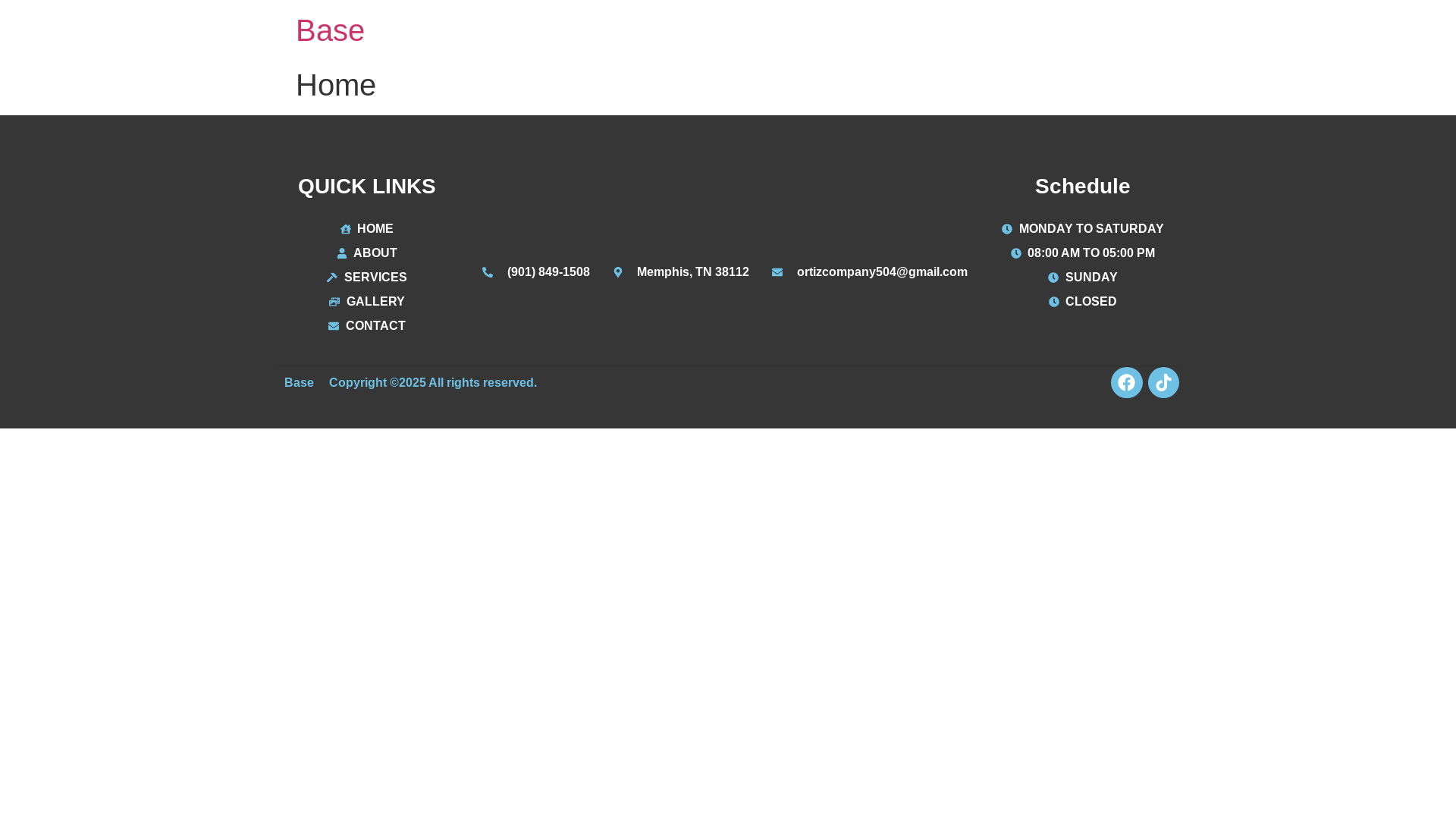Go to HOME quick link
This screenshot has height=819, width=1456.
375,229
